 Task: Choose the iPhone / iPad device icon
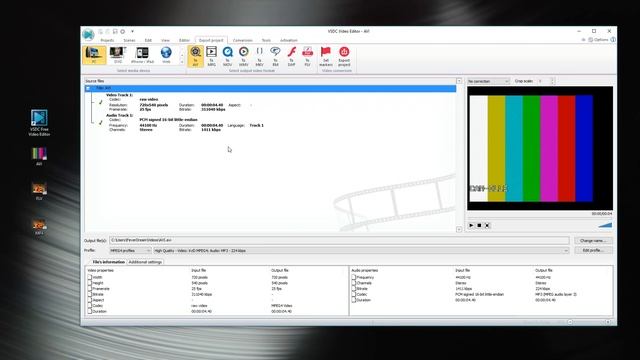pyautogui.click(x=142, y=55)
